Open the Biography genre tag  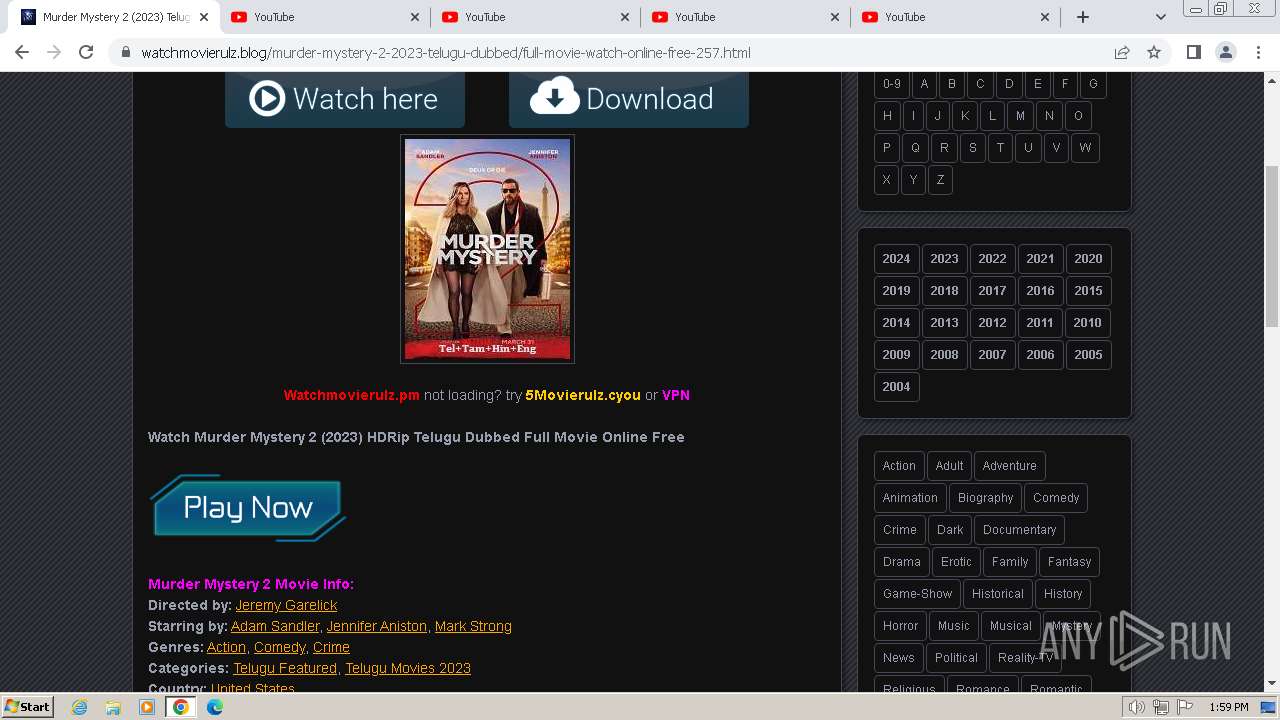[x=985, y=498]
